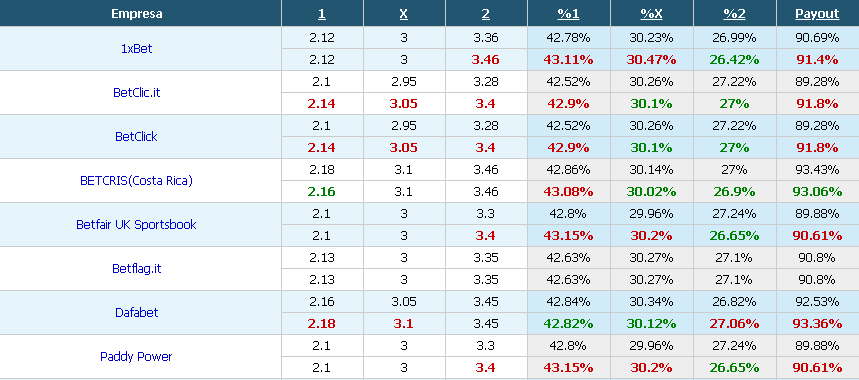This screenshot has height=380, width=859.
Task: Open the Betflag.it bookmaker link
Action: pos(136,269)
